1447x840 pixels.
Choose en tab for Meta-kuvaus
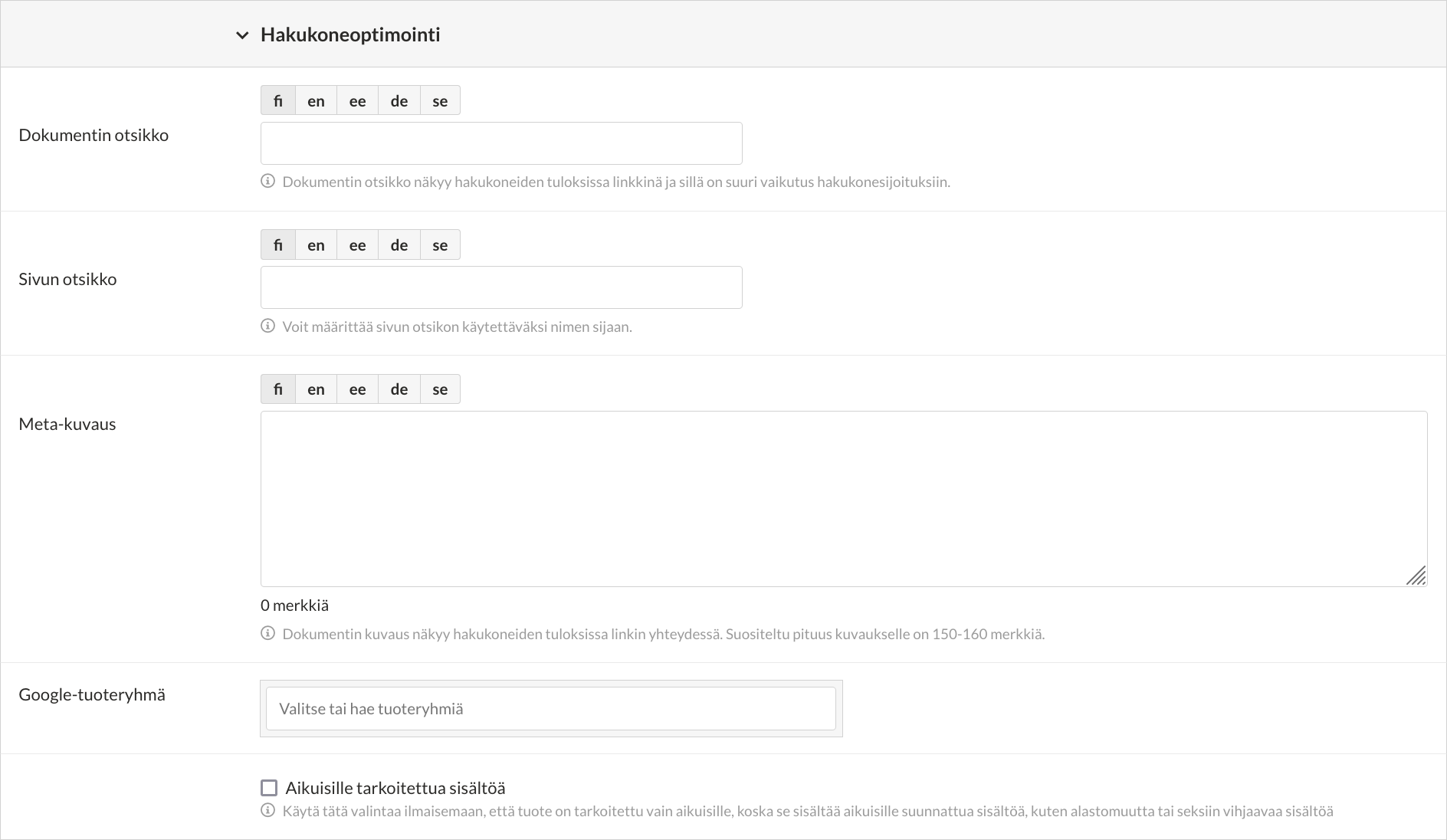pos(316,389)
